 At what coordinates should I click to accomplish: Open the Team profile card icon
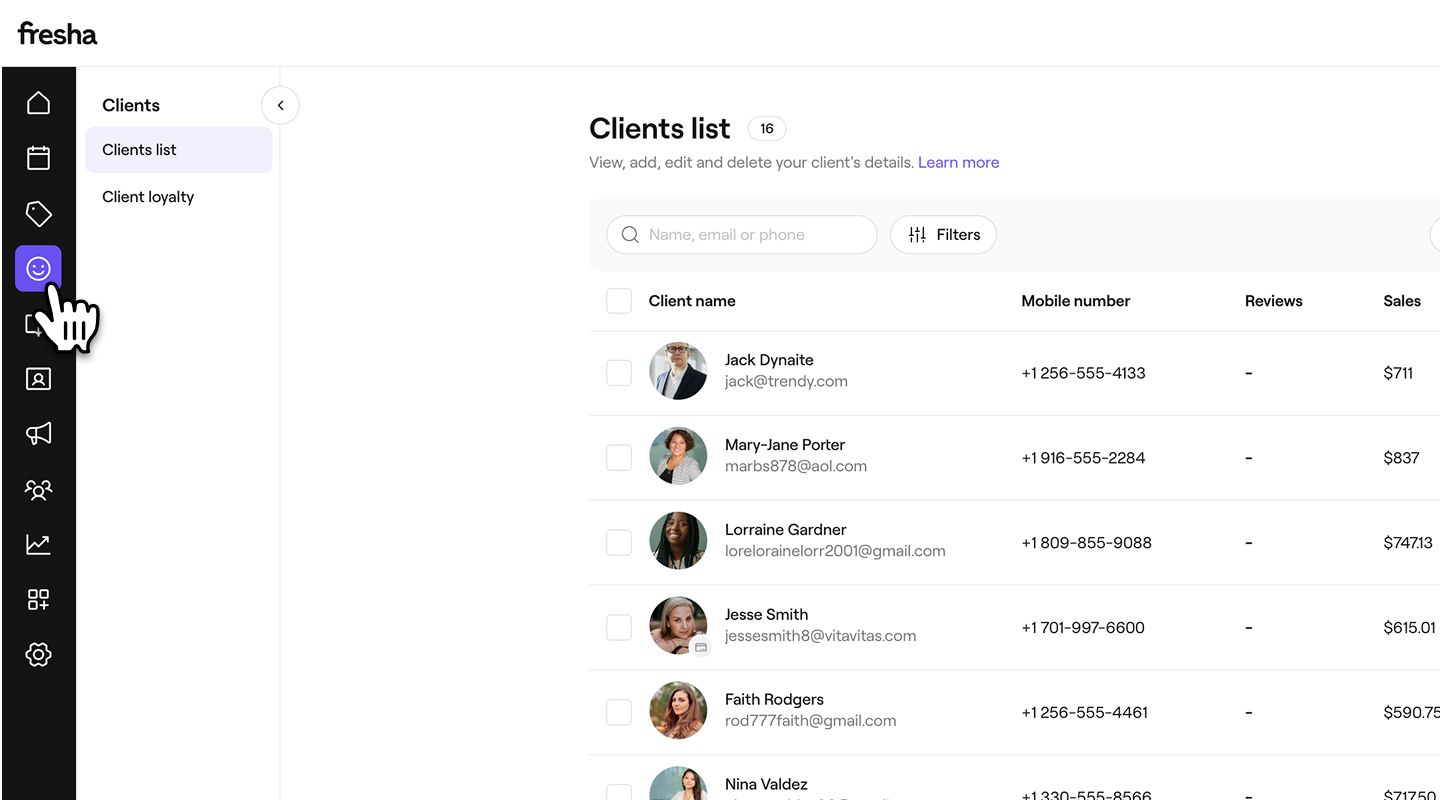click(38, 379)
